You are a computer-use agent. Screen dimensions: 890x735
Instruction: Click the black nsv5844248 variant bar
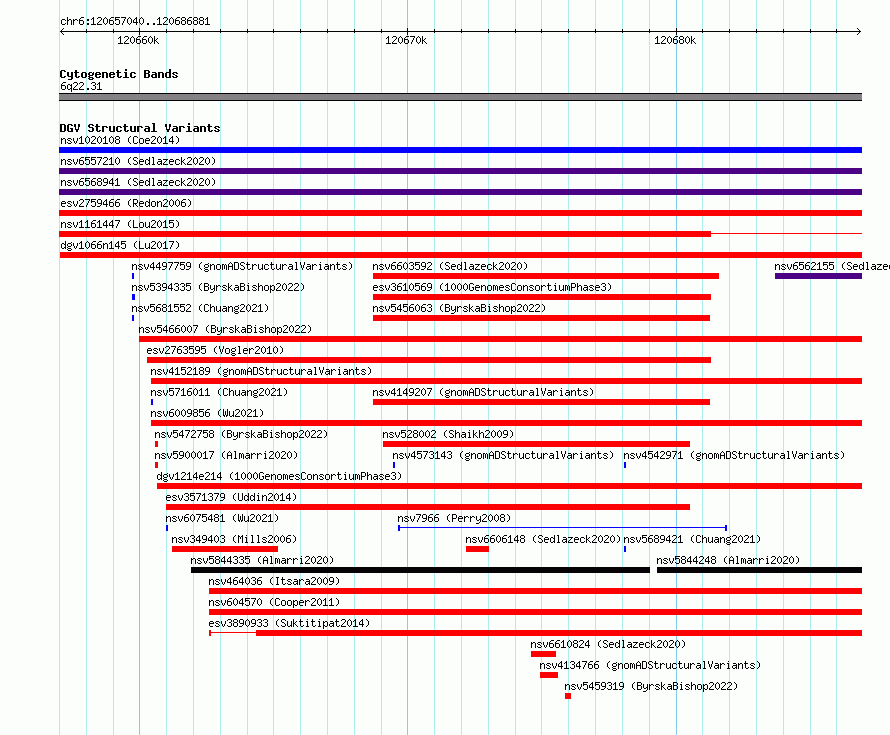(x=759, y=570)
